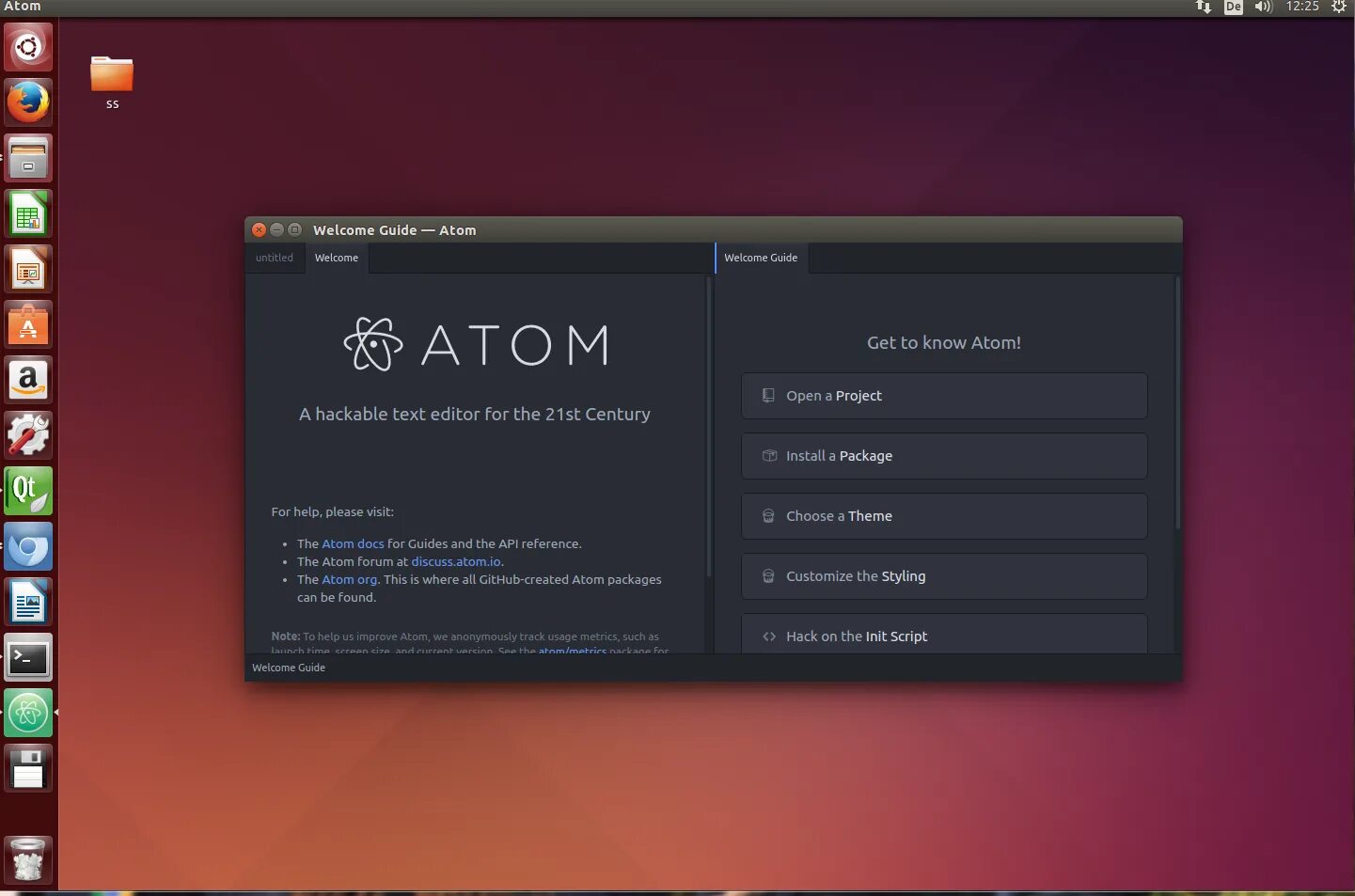Click the Welcome pane vertical scrollbar
This screenshot has width=1355, height=896.
(709, 423)
